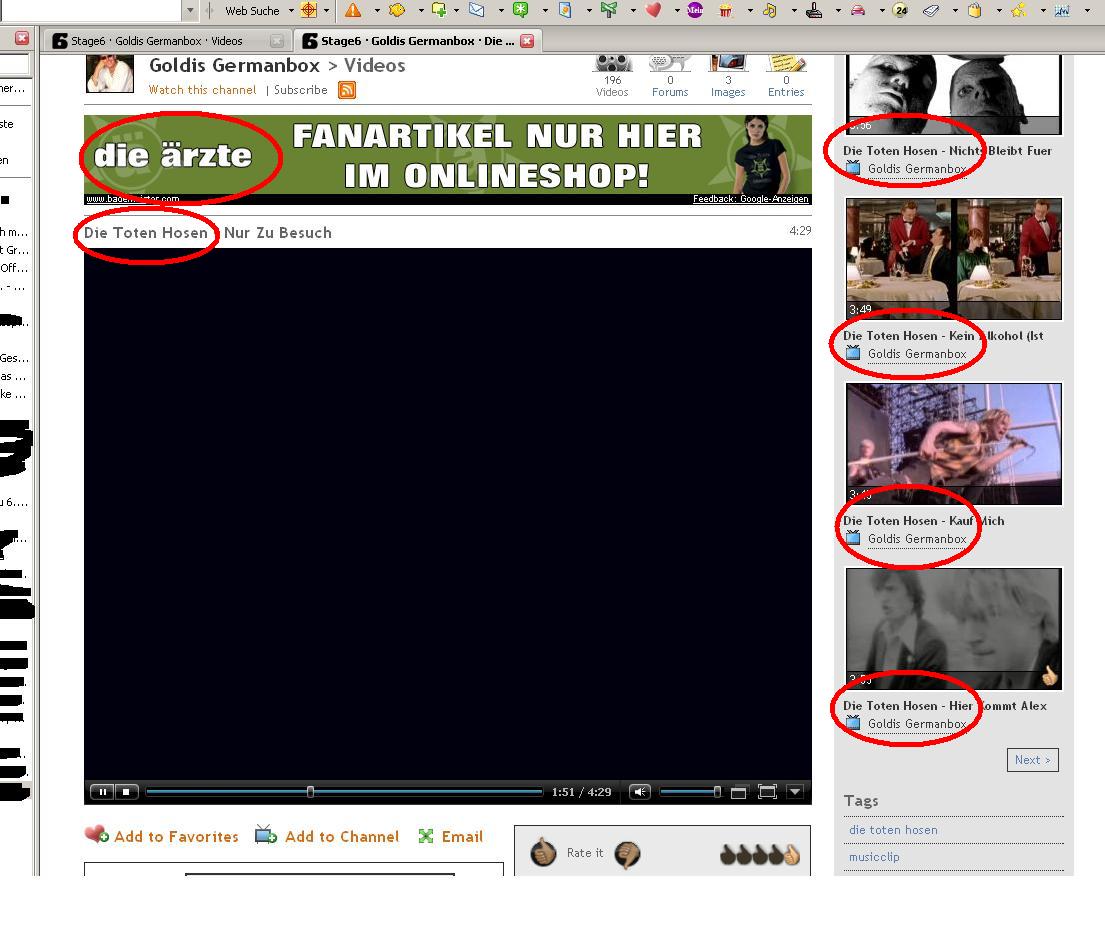1105x948 pixels.
Task: Click the green plus speech-bubble toolbar icon
Action: [439, 10]
